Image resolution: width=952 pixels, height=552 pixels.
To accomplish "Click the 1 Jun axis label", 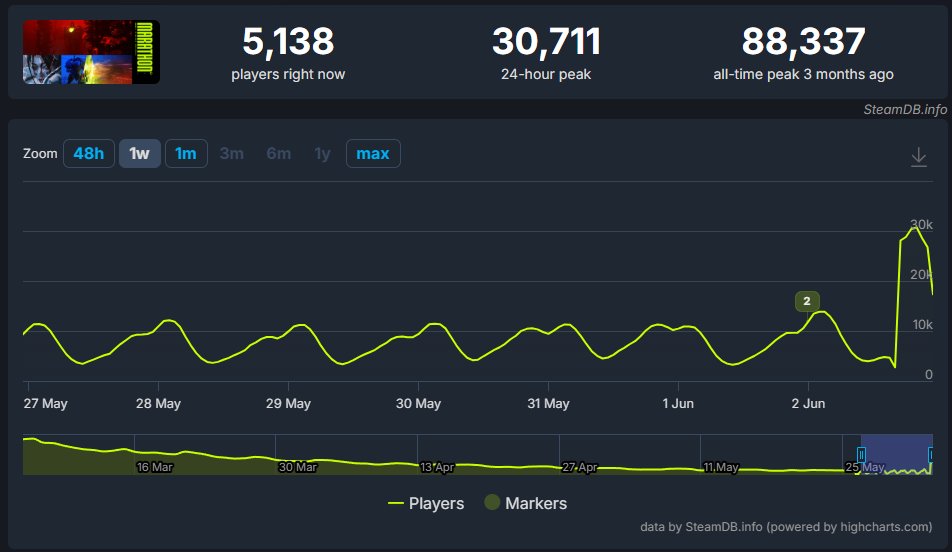I will [678, 403].
